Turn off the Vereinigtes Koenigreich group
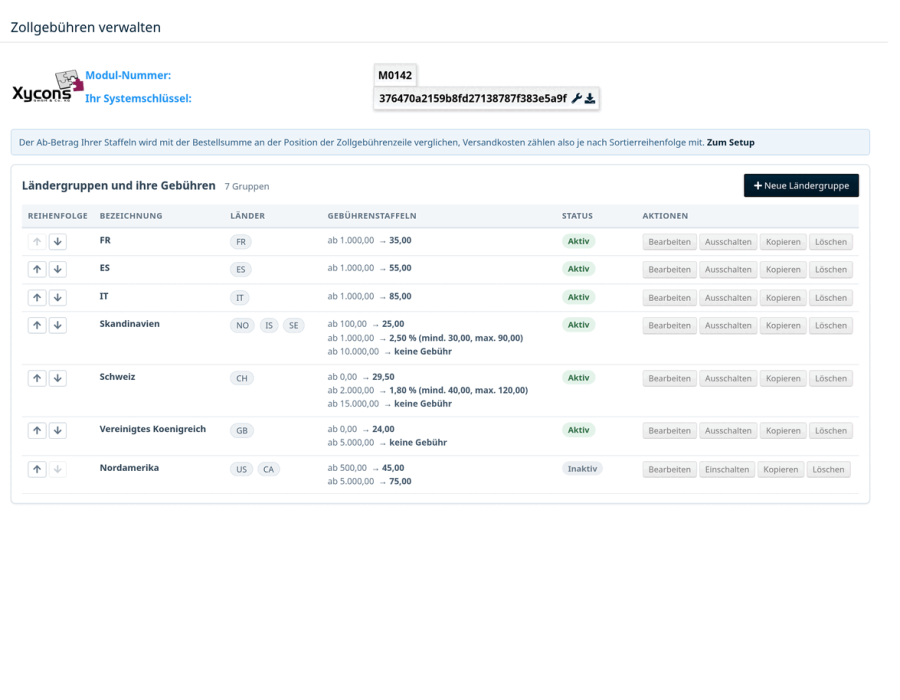Screen dimensions: 900x700 pyautogui.click(x=728, y=430)
